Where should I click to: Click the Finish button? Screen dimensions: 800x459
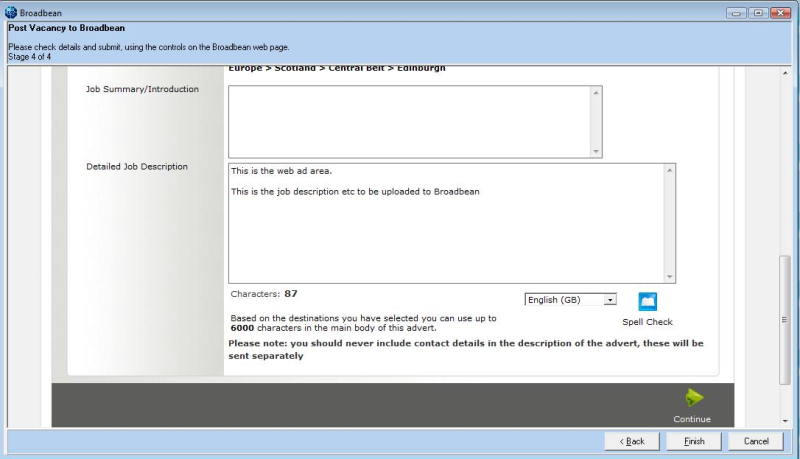point(694,441)
